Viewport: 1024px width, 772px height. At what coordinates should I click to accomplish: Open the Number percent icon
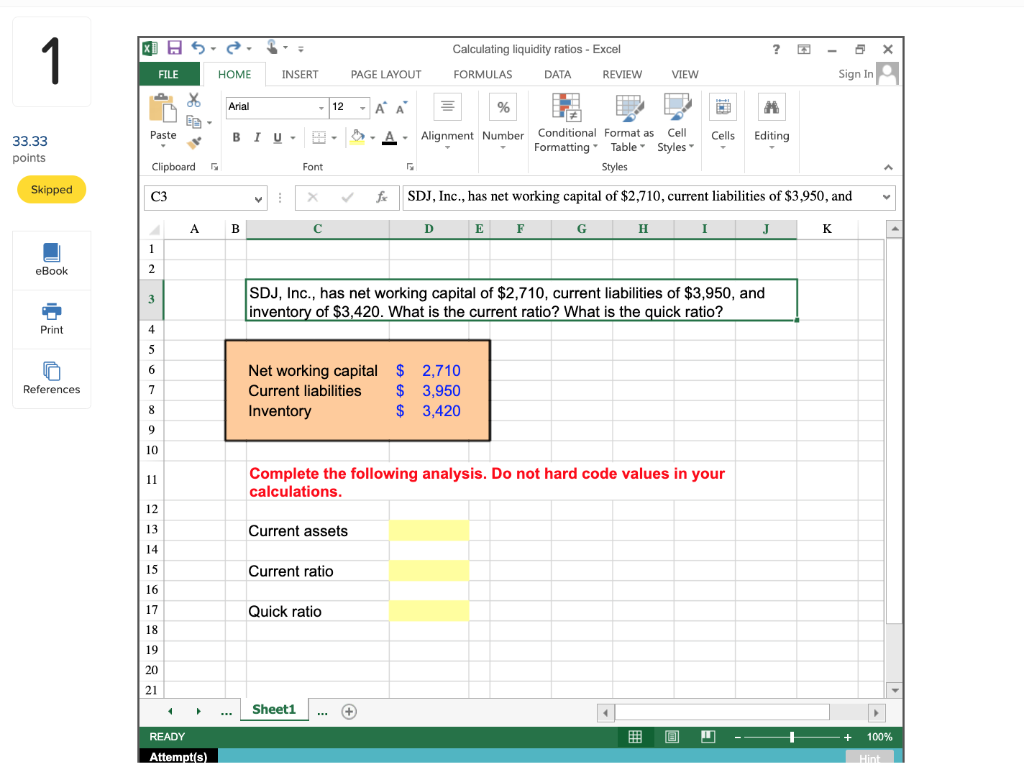504,106
